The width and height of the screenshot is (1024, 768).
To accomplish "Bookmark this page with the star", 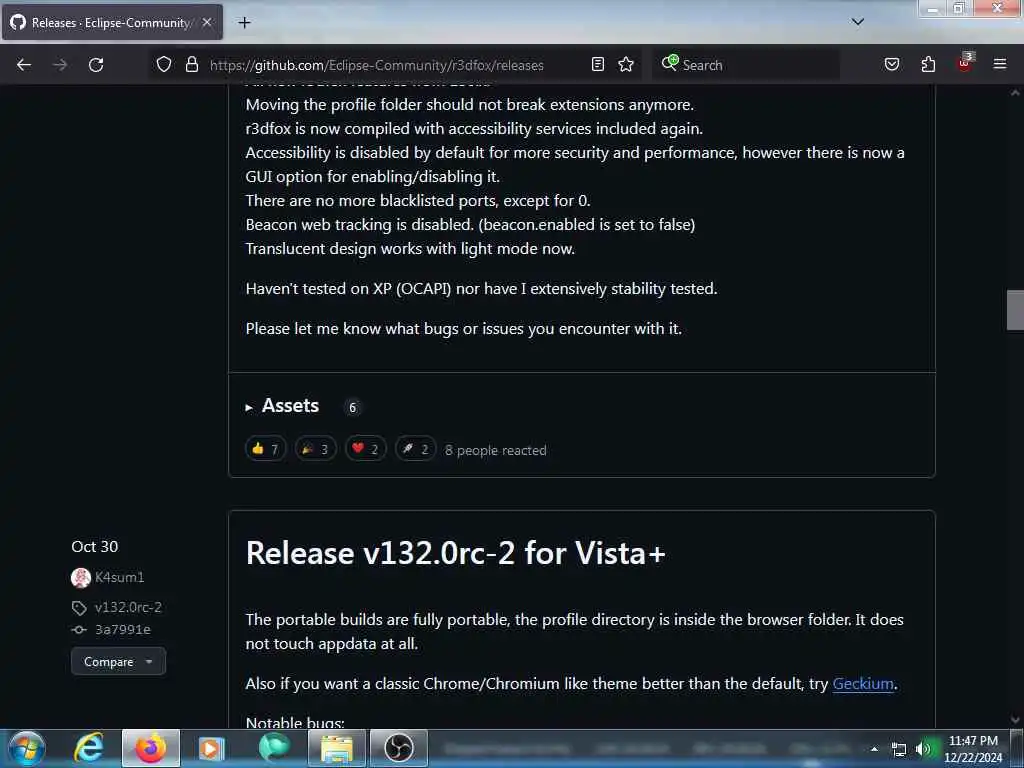I will [626, 64].
